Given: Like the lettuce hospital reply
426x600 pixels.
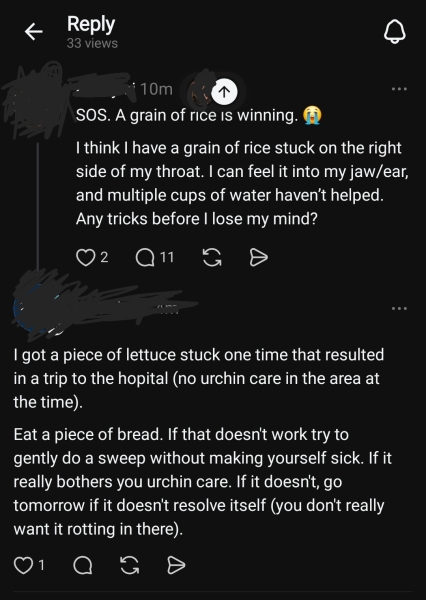Looking at the screenshot, I should (x=23, y=565).
